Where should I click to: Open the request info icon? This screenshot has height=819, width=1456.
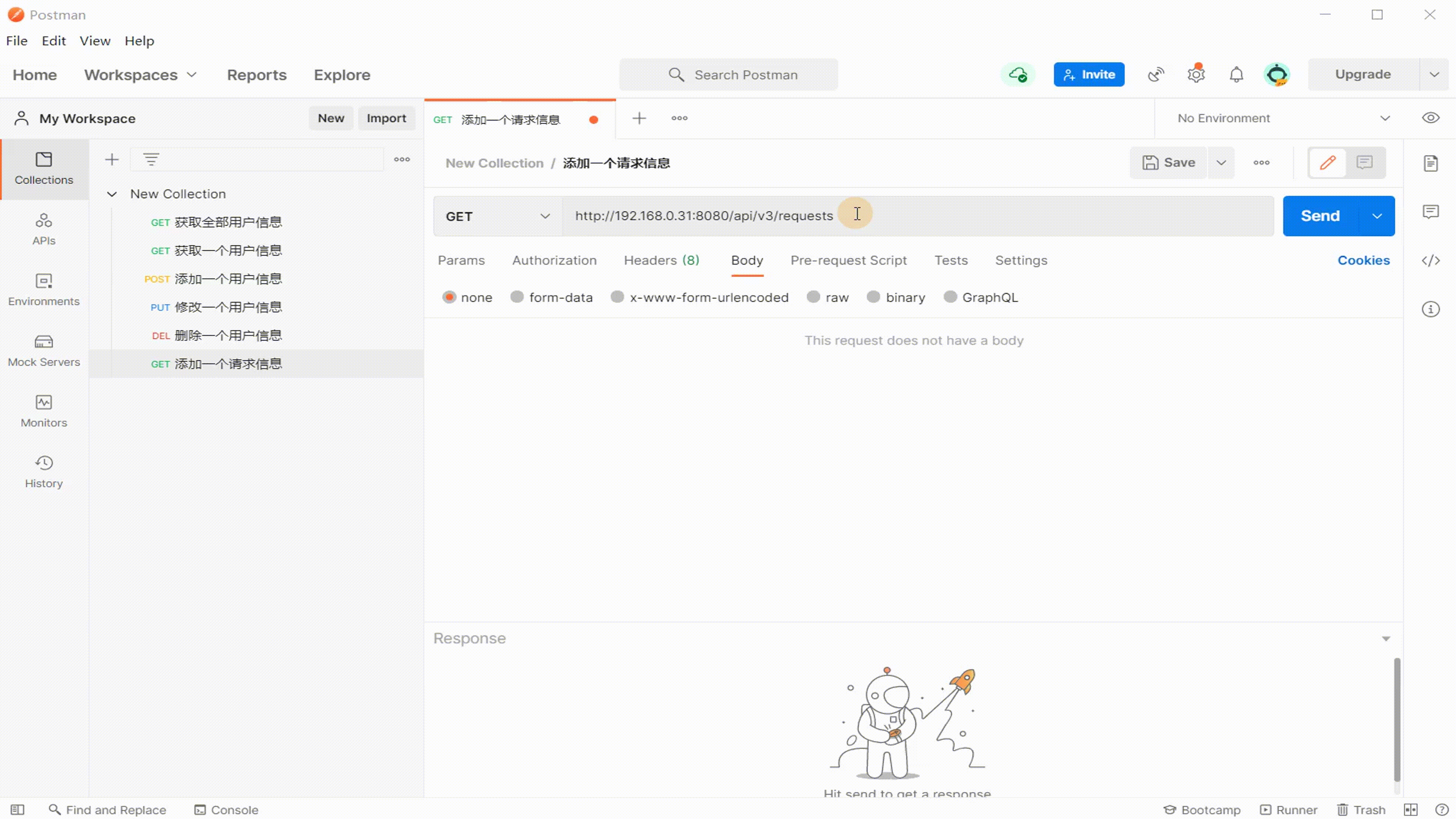point(1431,309)
